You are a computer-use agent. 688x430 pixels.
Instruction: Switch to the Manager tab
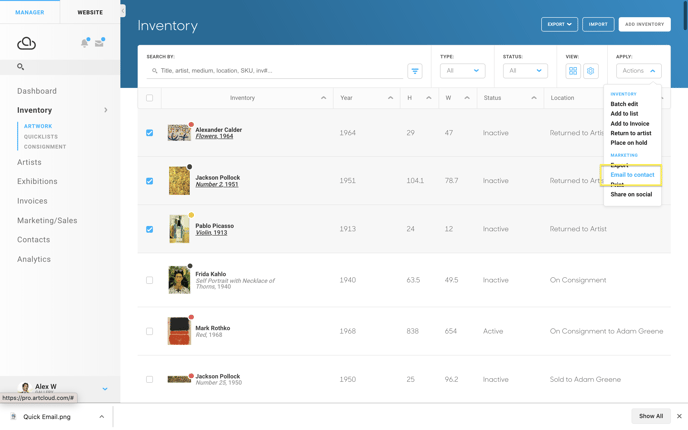30,12
